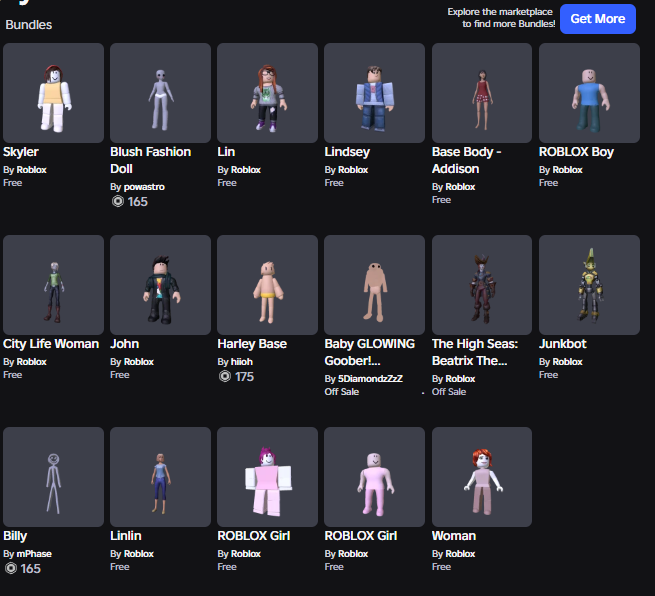655x596 pixels.
Task: Open creator powastro's profile link
Action: 144,187
